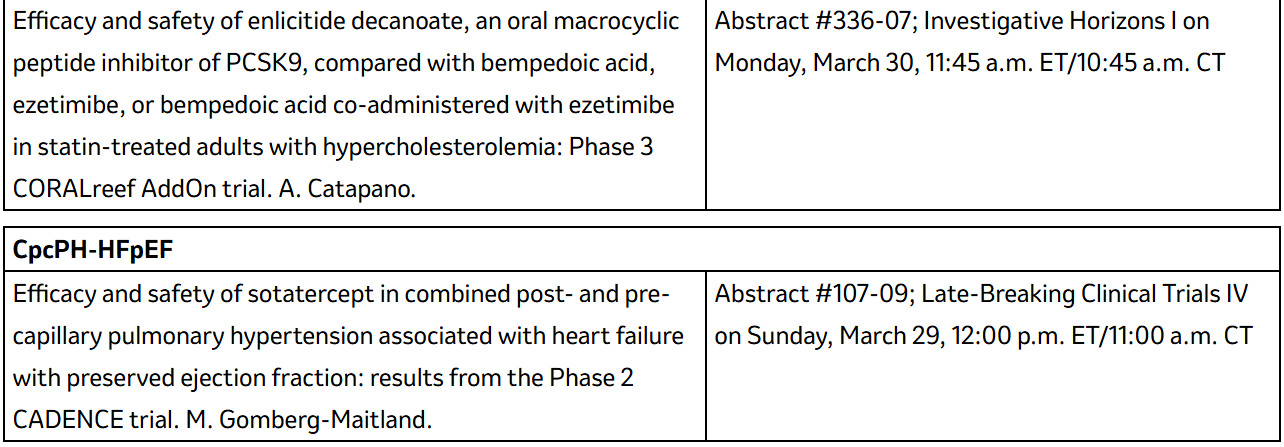This screenshot has height=447, width=1284.
Task: Select the Investigative Horizons I session name
Action: point(1052,21)
